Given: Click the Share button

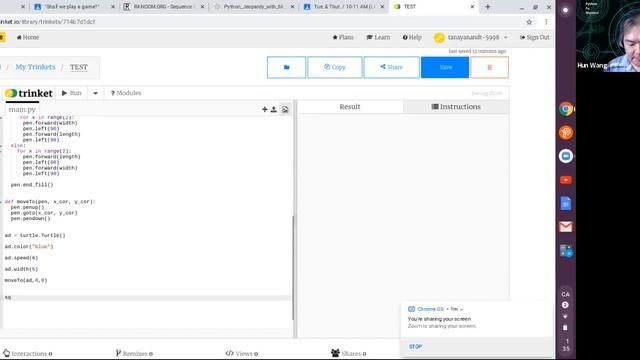Looking at the screenshot, I should (391, 67).
